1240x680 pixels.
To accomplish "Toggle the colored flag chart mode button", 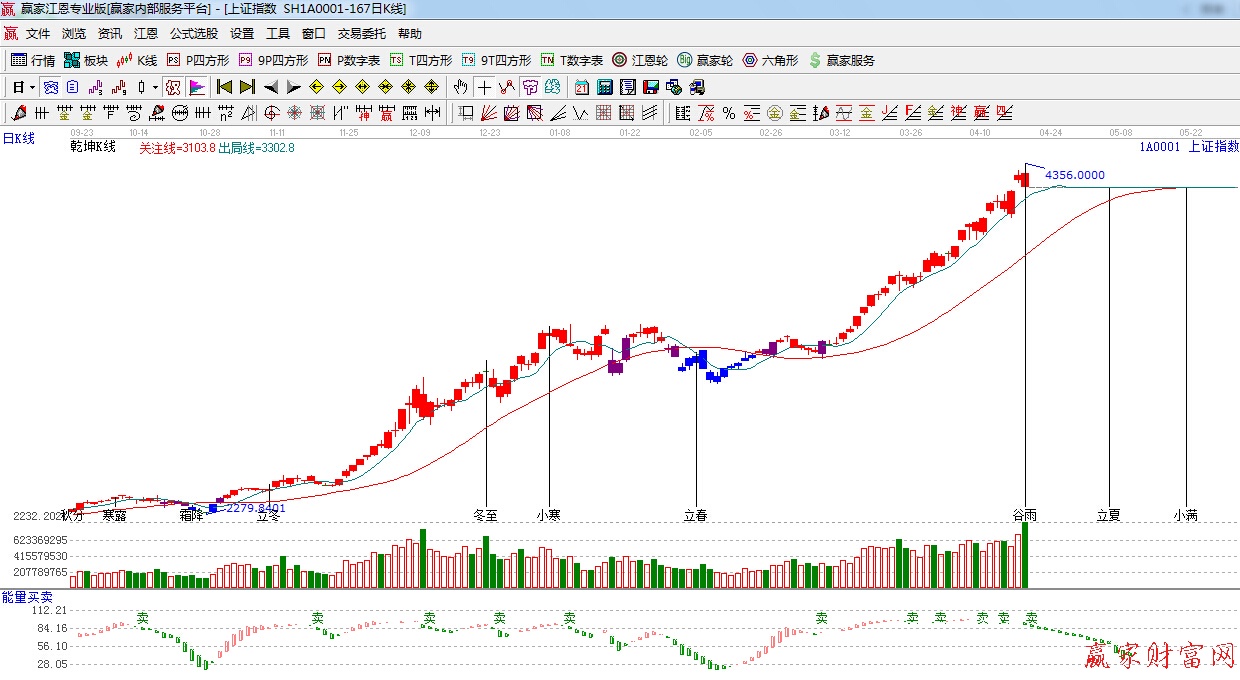I will pyautogui.click(x=196, y=87).
